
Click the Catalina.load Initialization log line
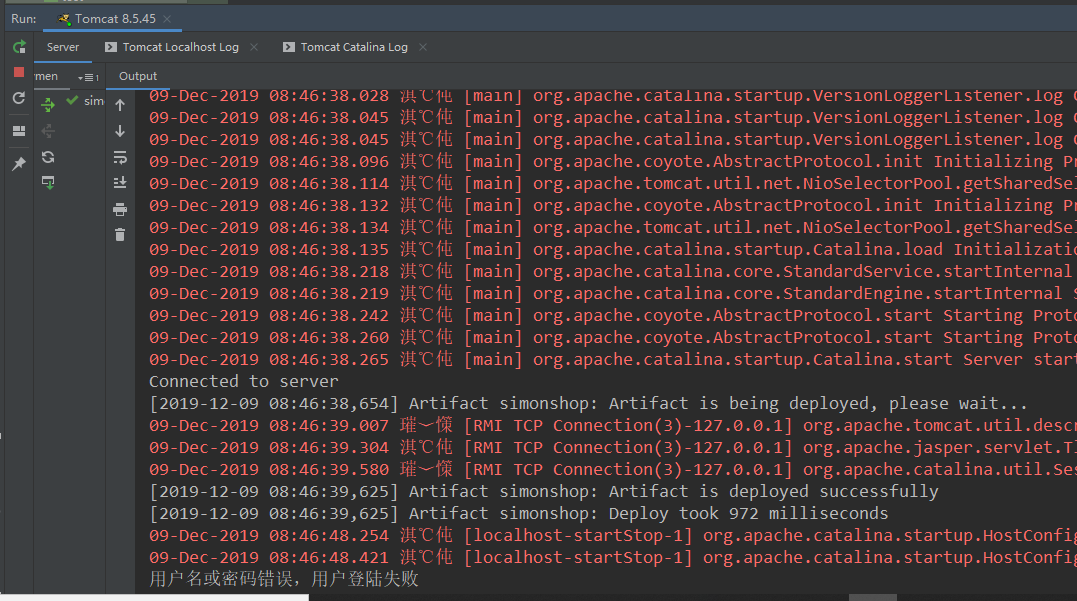pyautogui.click(x=613, y=249)
